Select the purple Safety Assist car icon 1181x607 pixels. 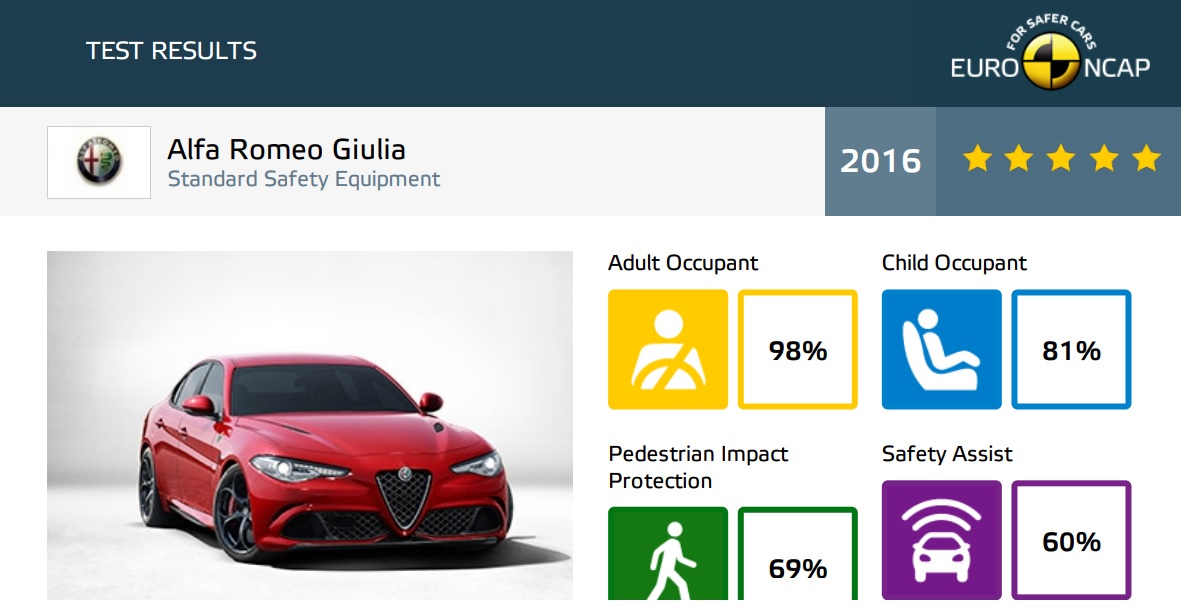[941, 540]
